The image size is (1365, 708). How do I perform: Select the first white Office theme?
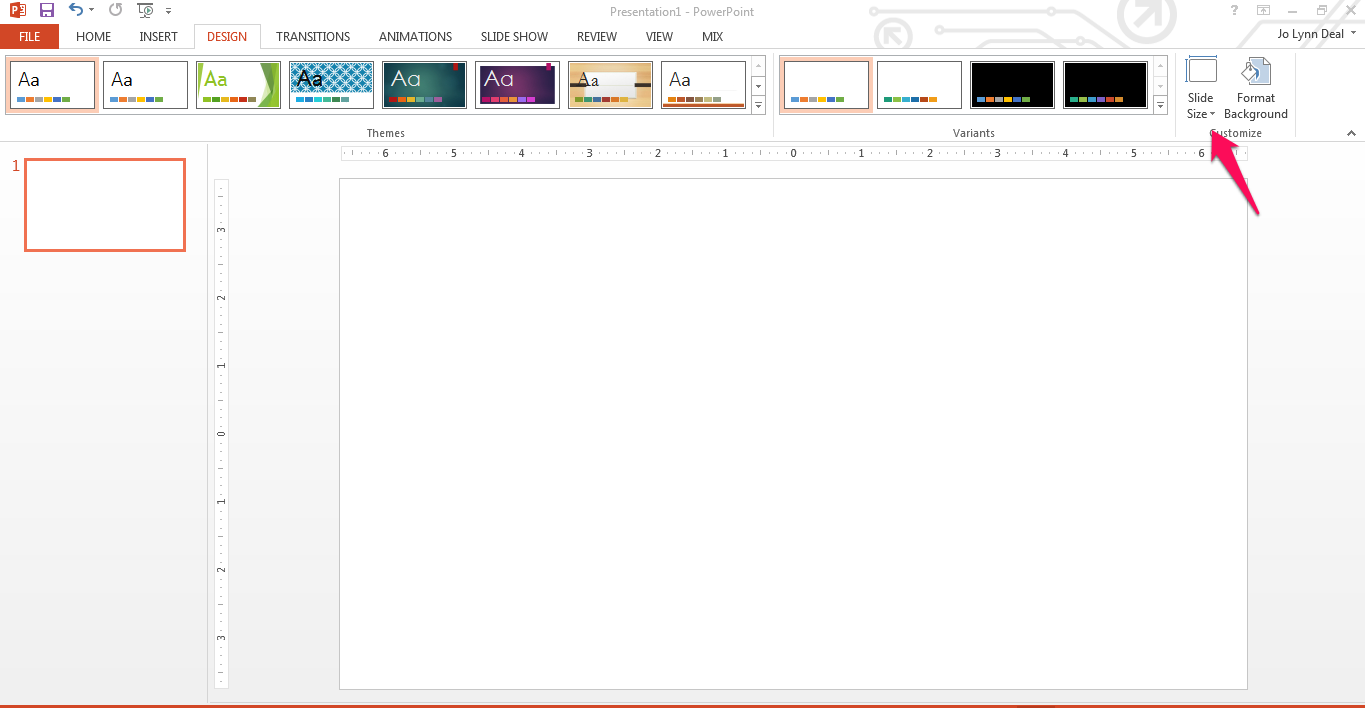(x=52, y=84)
